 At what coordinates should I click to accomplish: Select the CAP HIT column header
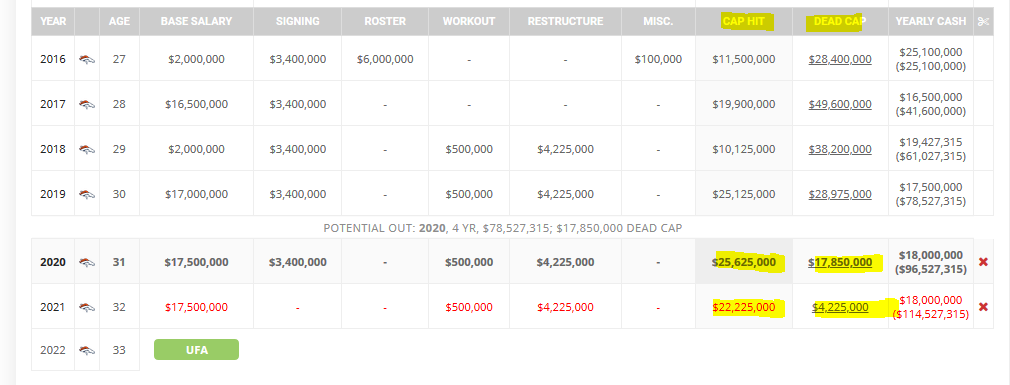[x=744, y=21]
